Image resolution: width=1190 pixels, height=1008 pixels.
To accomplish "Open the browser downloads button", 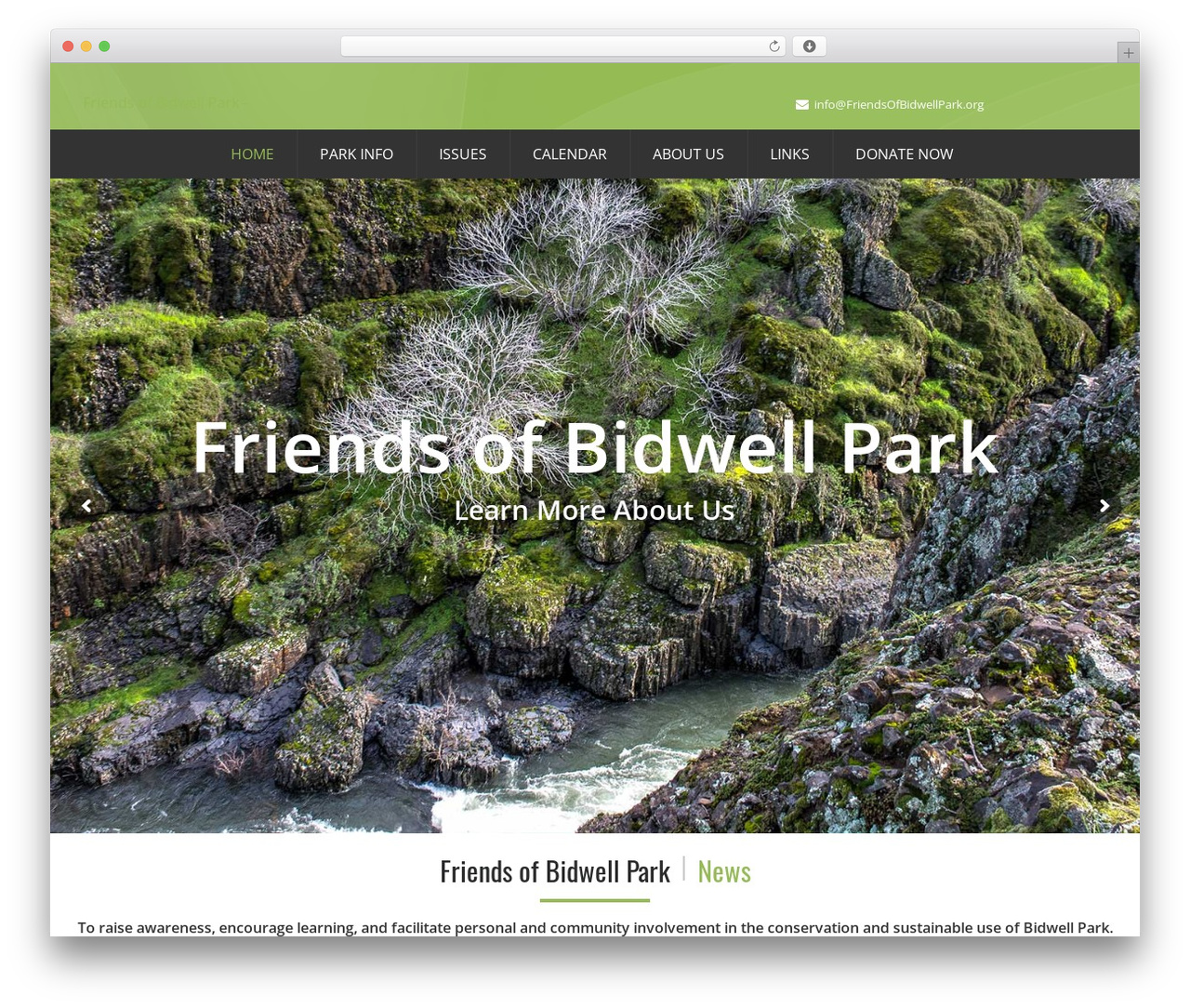I will tap(809, 46).
